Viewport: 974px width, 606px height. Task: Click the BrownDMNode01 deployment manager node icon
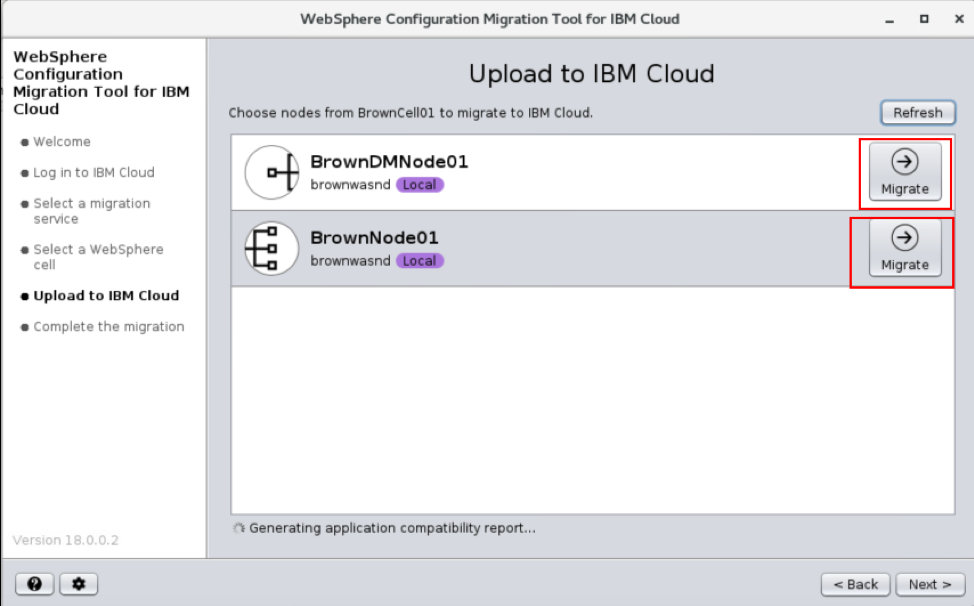click(272, 173)
